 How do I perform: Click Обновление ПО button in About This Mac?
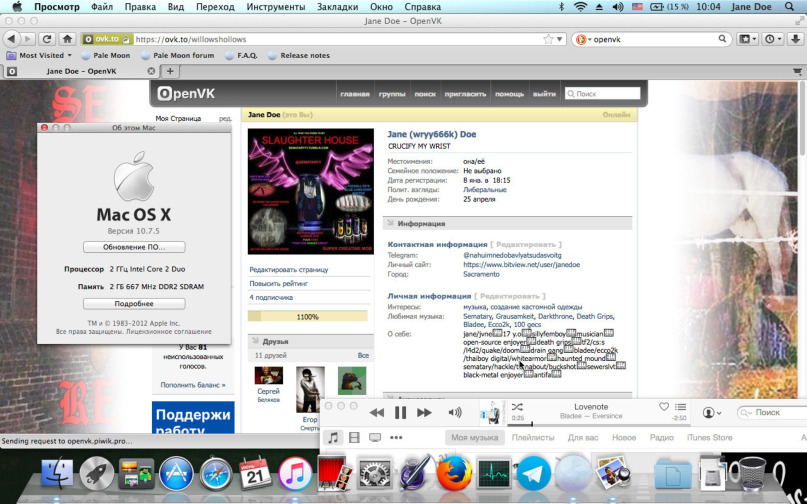[x=134, y=247]
